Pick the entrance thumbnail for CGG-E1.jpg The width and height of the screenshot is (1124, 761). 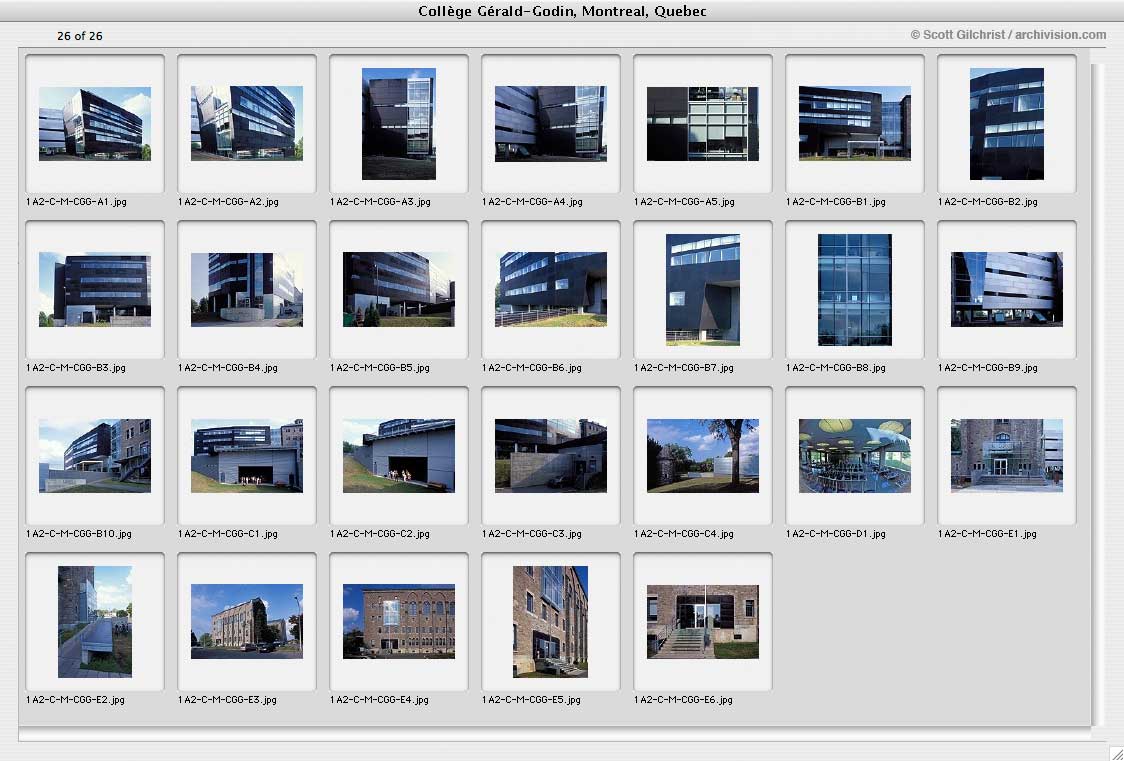click(x=1006, y=456)
